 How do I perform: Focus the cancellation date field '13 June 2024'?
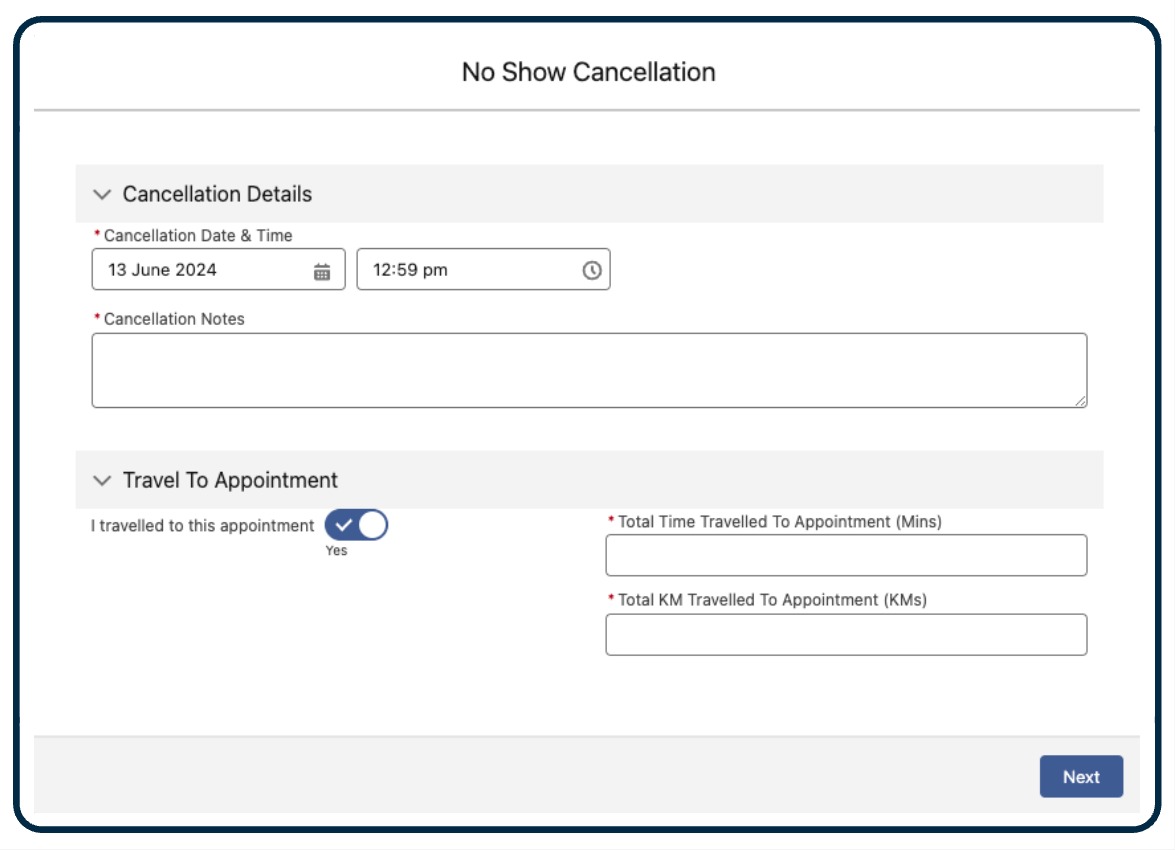[x=200, y=270]
